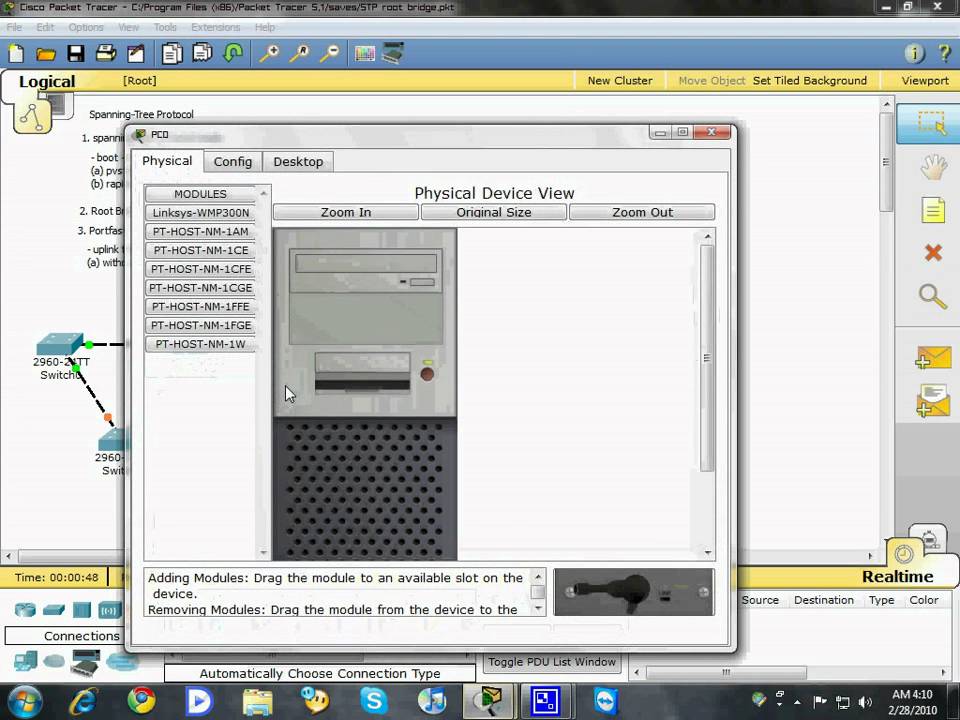Select the Linksys-WMP300N module
The image size is (960, 720).
coord(200,212)
